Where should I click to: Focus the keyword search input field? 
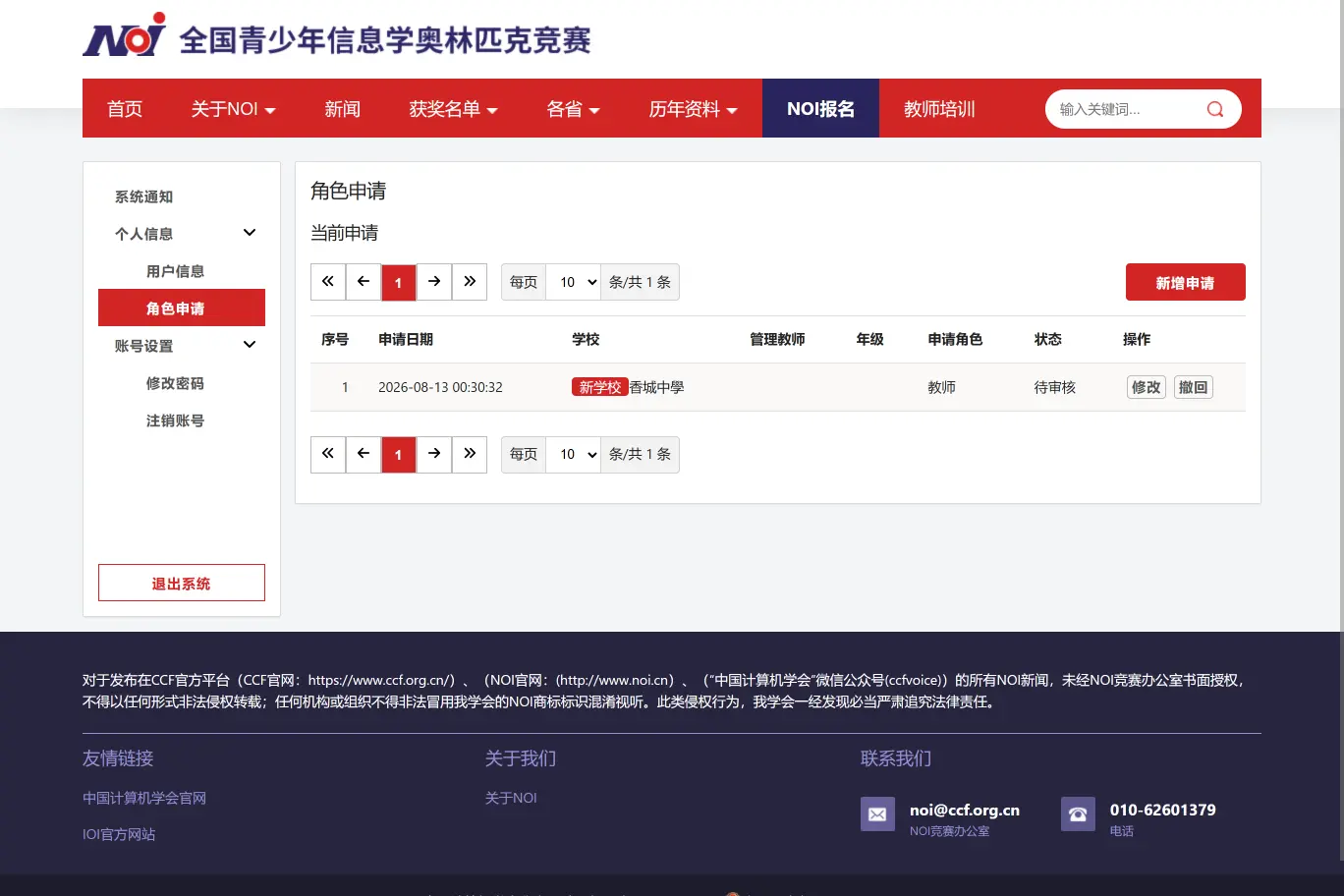click(1125, 109)
